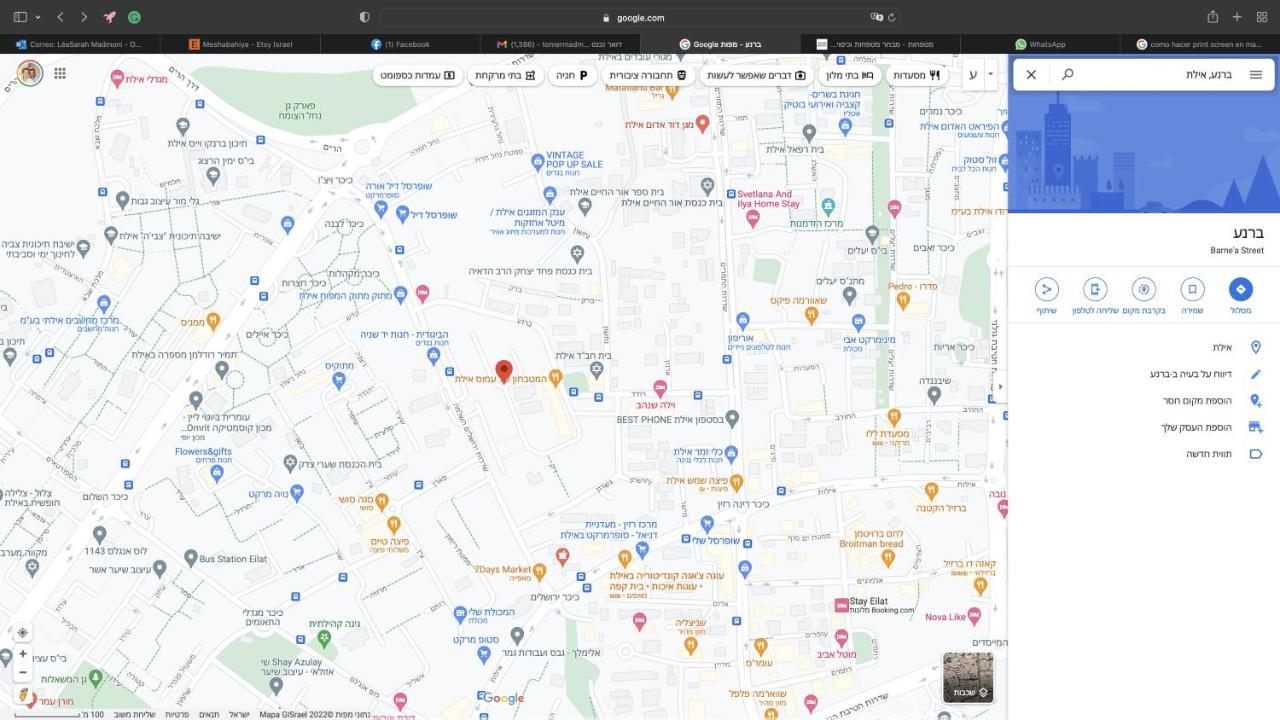Click the שליחה לטלפון send-to-phone icon

tap(1095, 289)
